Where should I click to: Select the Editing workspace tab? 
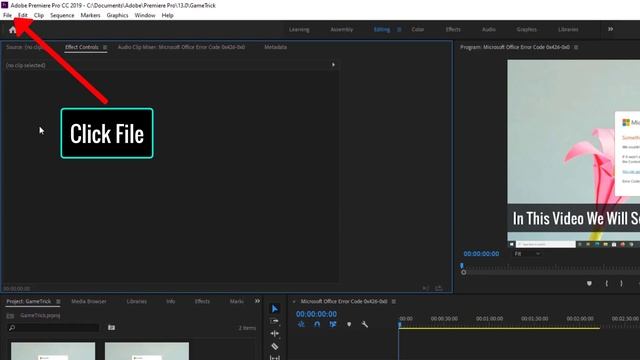(382, 29)
